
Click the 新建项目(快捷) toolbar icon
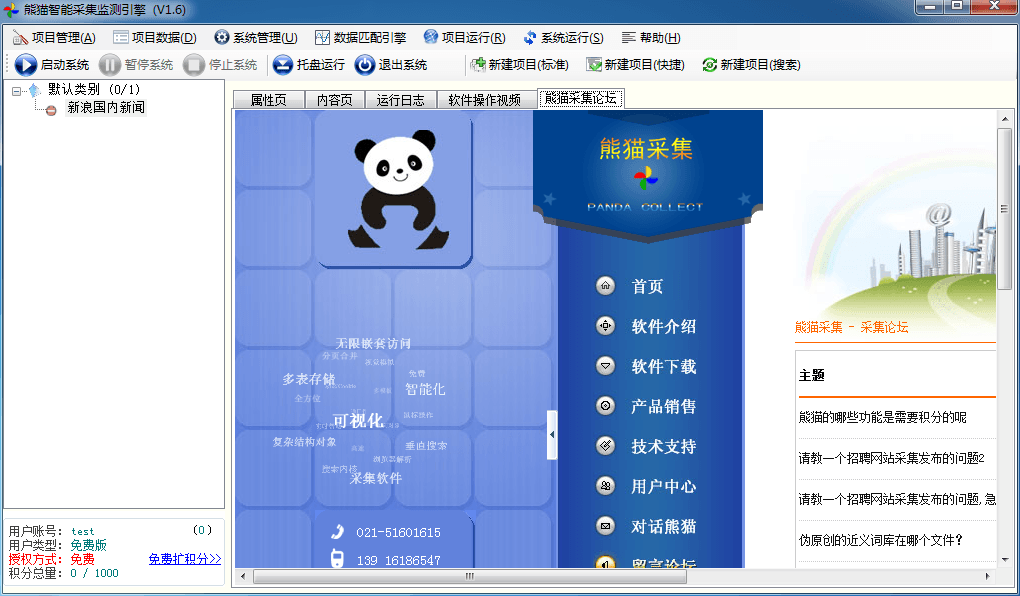pos(595,65)
